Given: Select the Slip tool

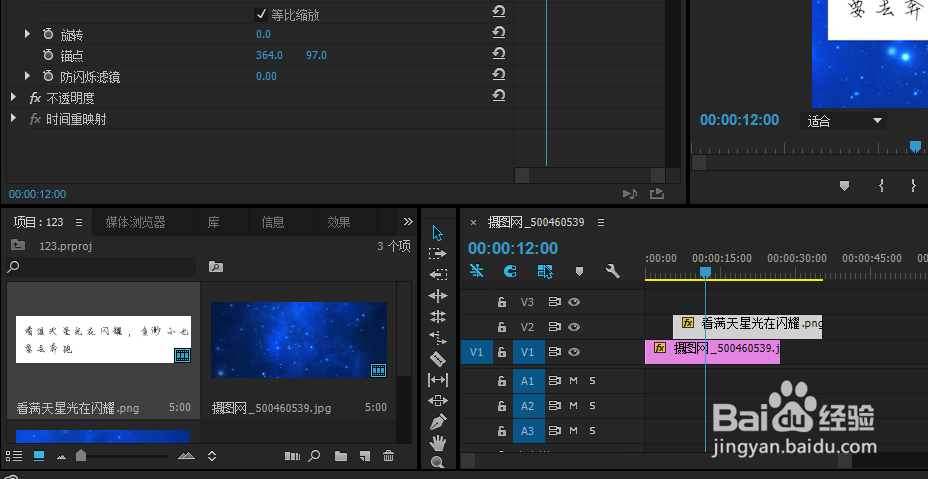Looking at the screenshot, I should (x=438, y=380).
